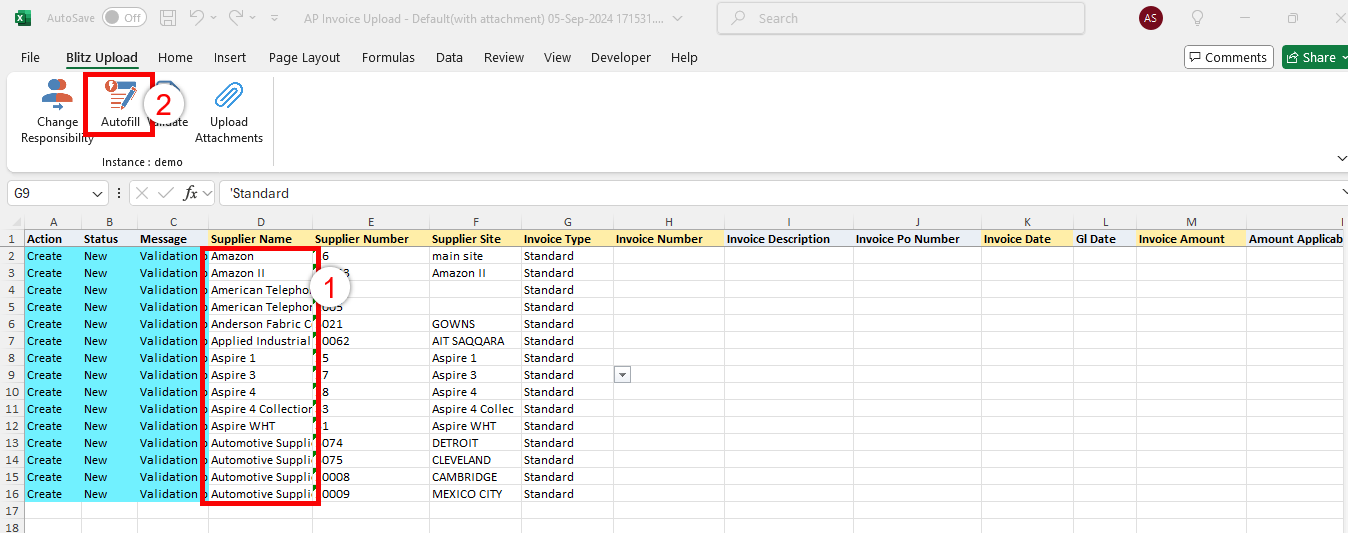Click the main site supplier site cell

[475, 256]
